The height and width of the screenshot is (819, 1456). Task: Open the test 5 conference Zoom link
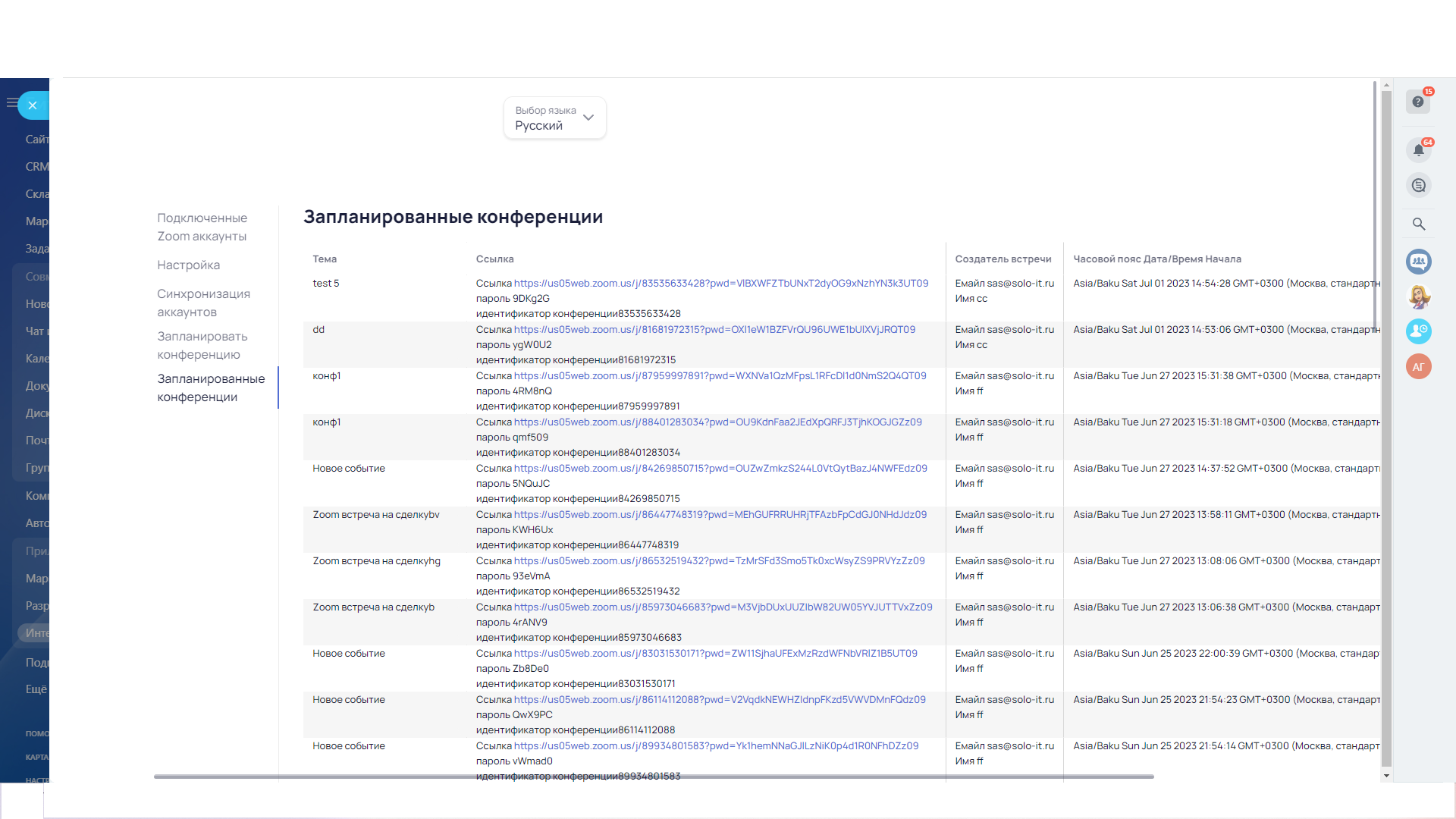tap(720, 283)
